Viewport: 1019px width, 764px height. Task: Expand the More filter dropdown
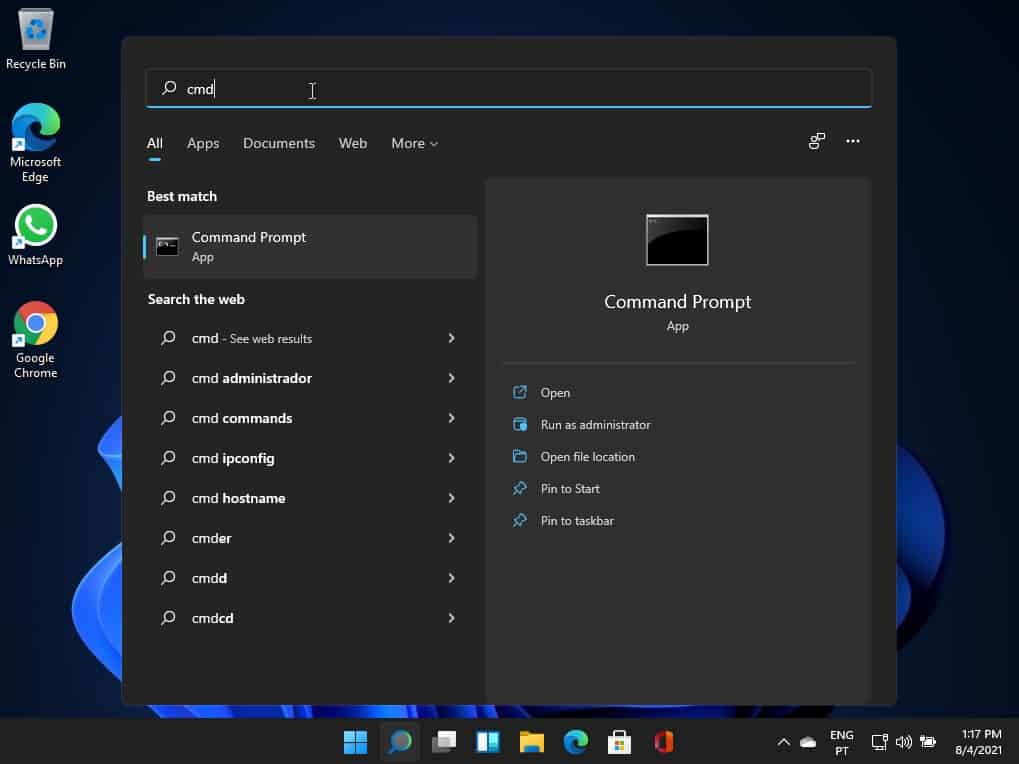[x=413, y=143]
